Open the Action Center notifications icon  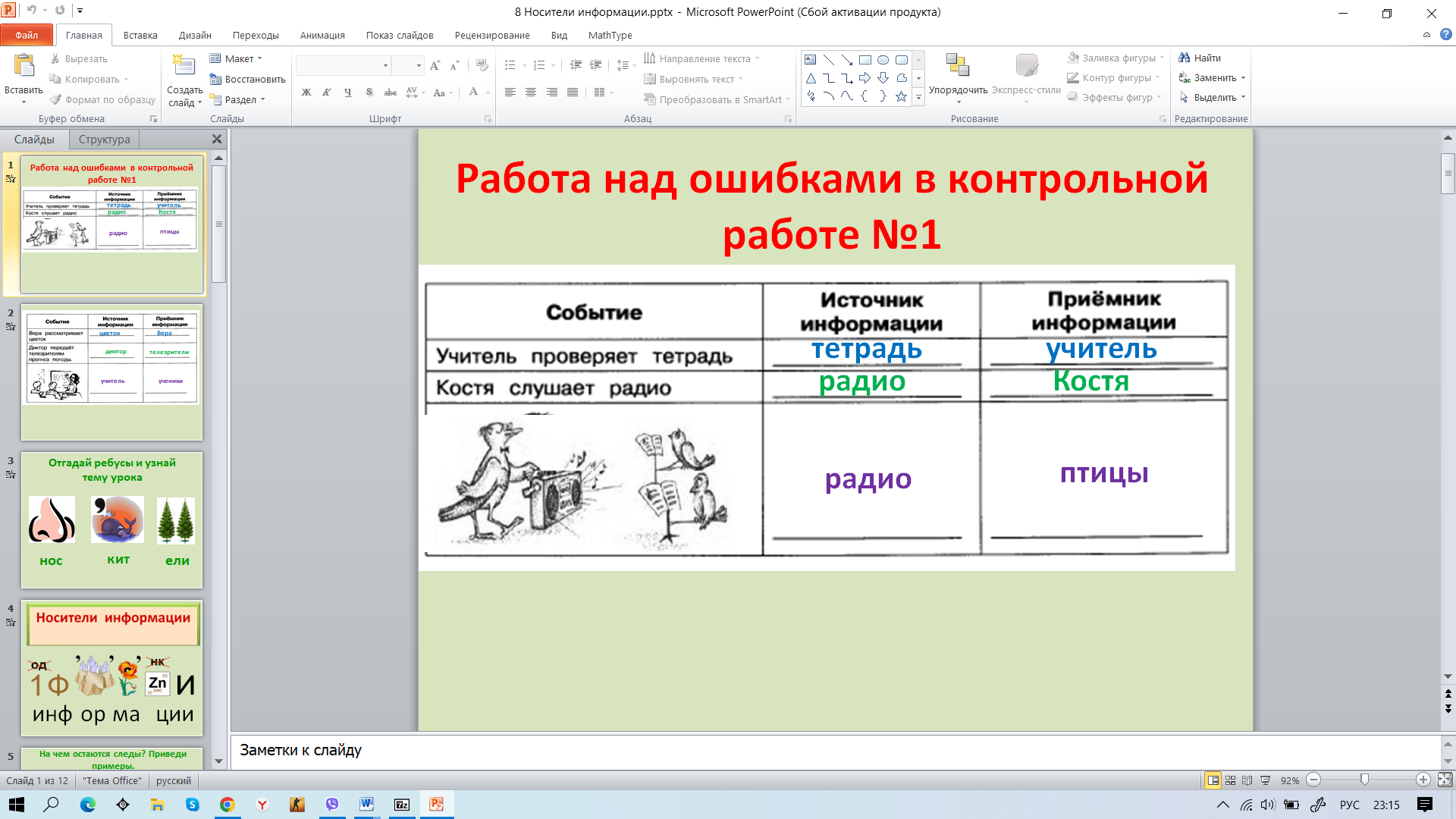1424,805
